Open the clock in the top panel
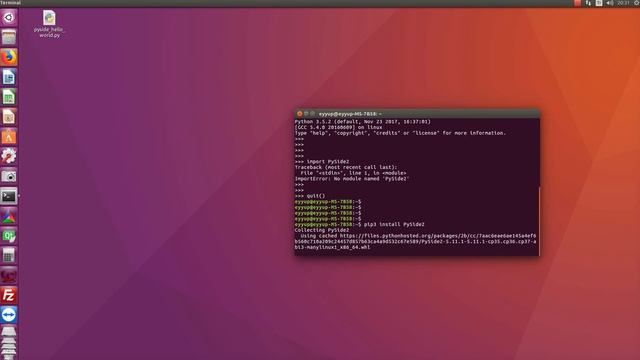 pos(623,3)
